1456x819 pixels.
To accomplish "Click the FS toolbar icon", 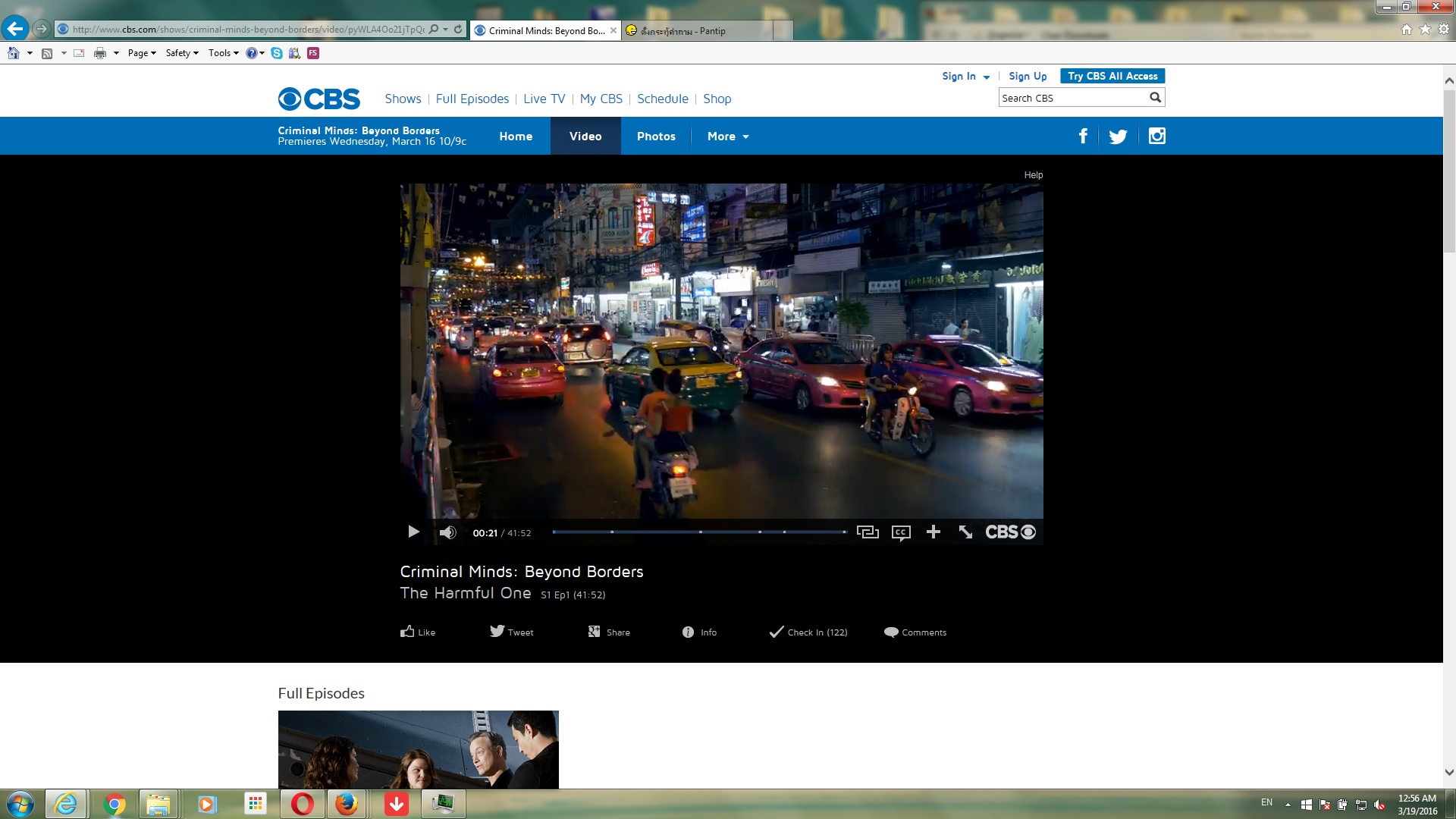I will [313, 53].
